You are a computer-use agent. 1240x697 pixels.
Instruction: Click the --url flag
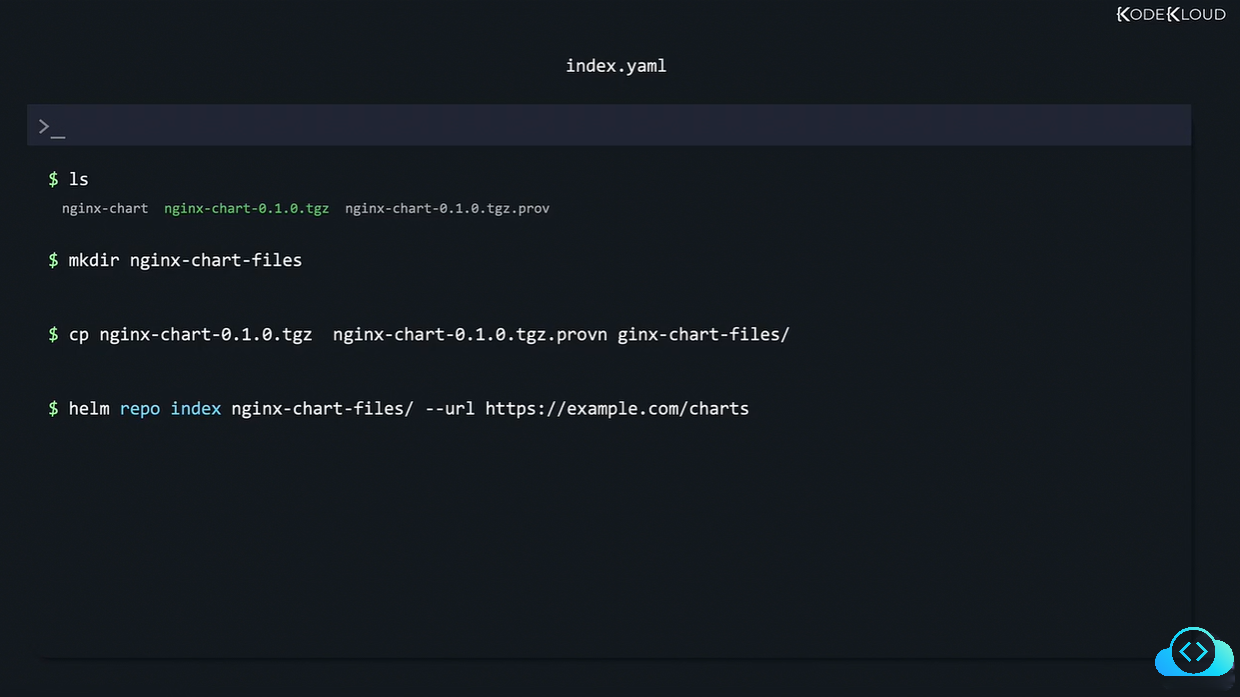(x=449, y=408)
